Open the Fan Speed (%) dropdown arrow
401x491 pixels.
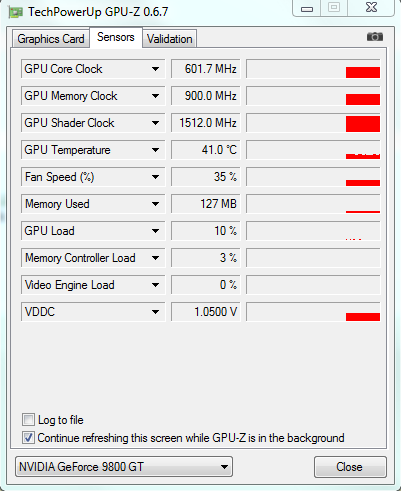click(155, 177)
